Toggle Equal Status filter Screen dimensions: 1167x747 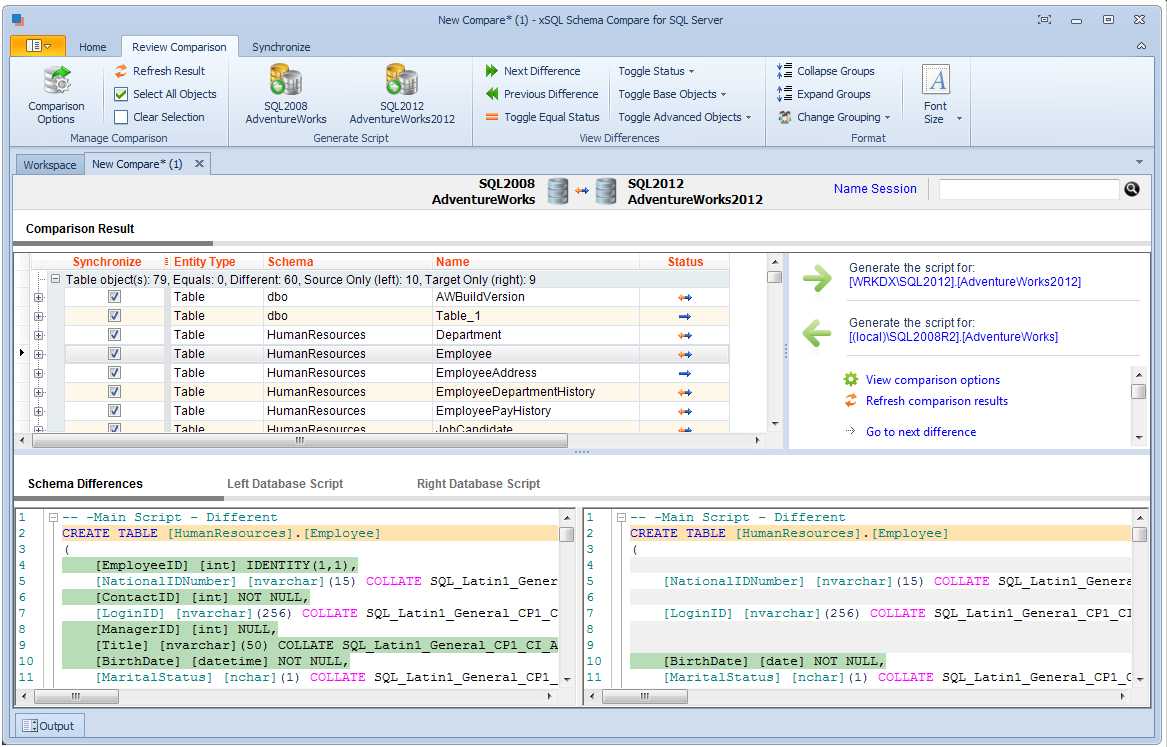[543, 117]
